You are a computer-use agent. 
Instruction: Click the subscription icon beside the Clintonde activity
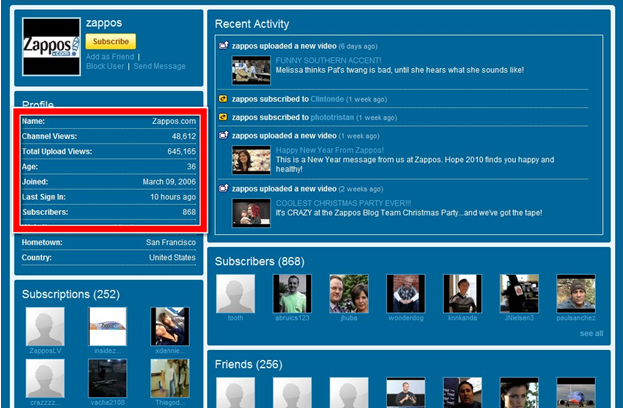(223, 99)
